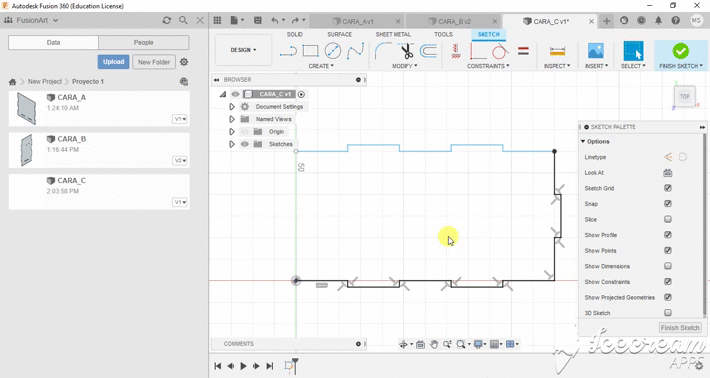Click the Orbit navigation tool
This screenshot has height=378, width=710.
coord(403,345)
